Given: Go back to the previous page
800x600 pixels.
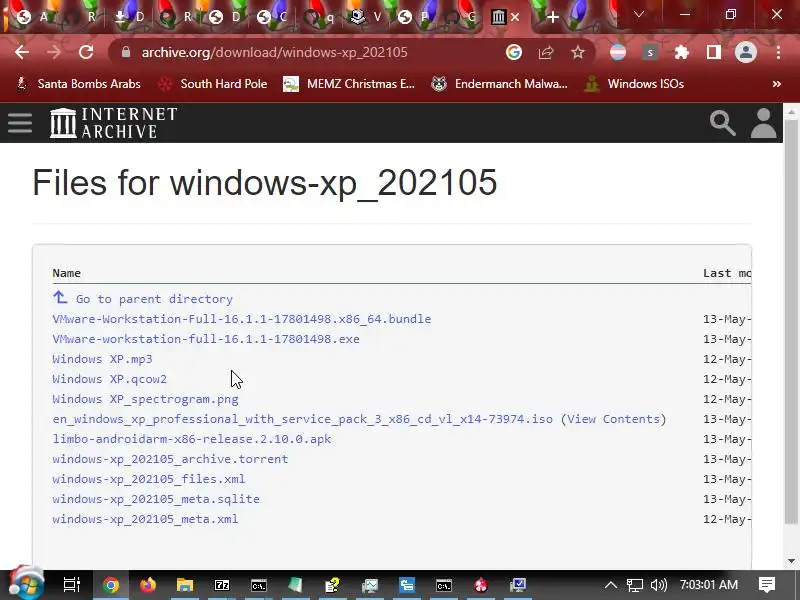Looking at the screenshot, I should (x=22, y=52).
